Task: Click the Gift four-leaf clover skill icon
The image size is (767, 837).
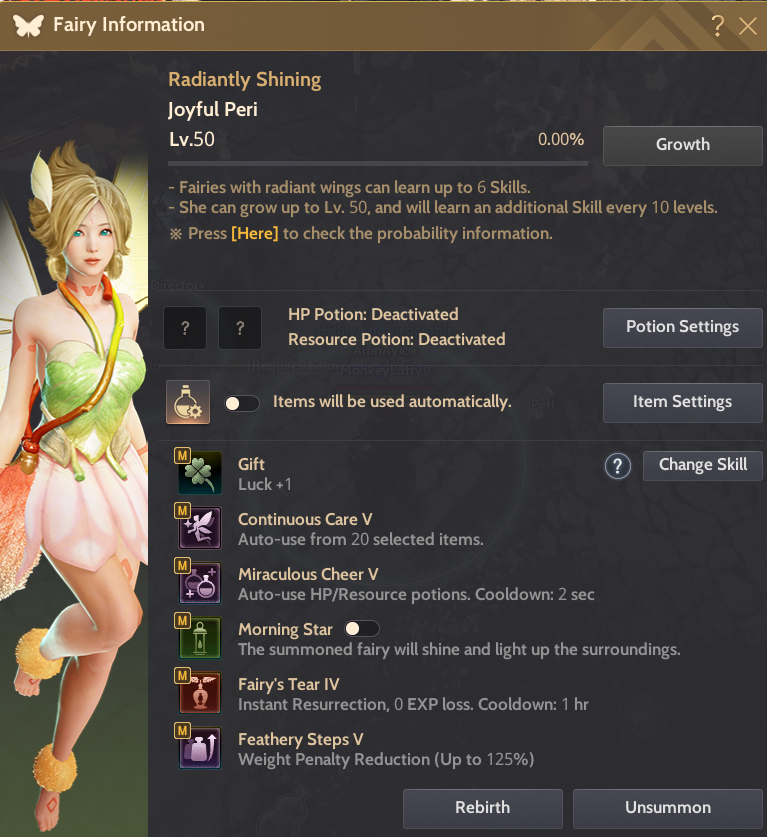Action: coord(200,473)
